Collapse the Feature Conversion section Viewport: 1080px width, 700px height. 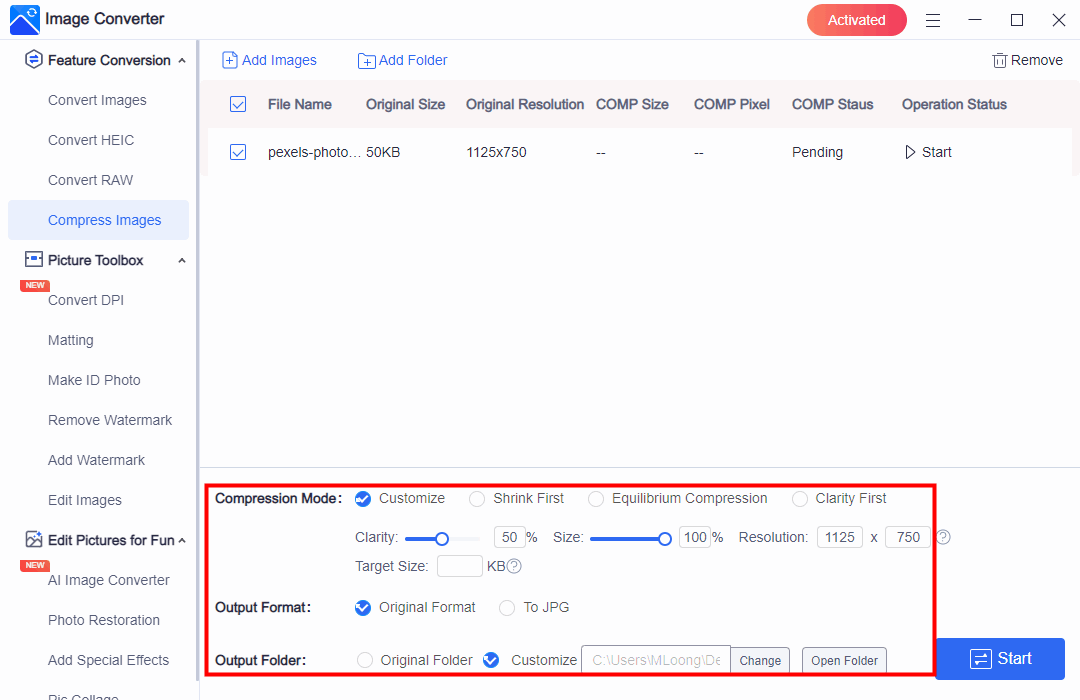pos(181,61)
